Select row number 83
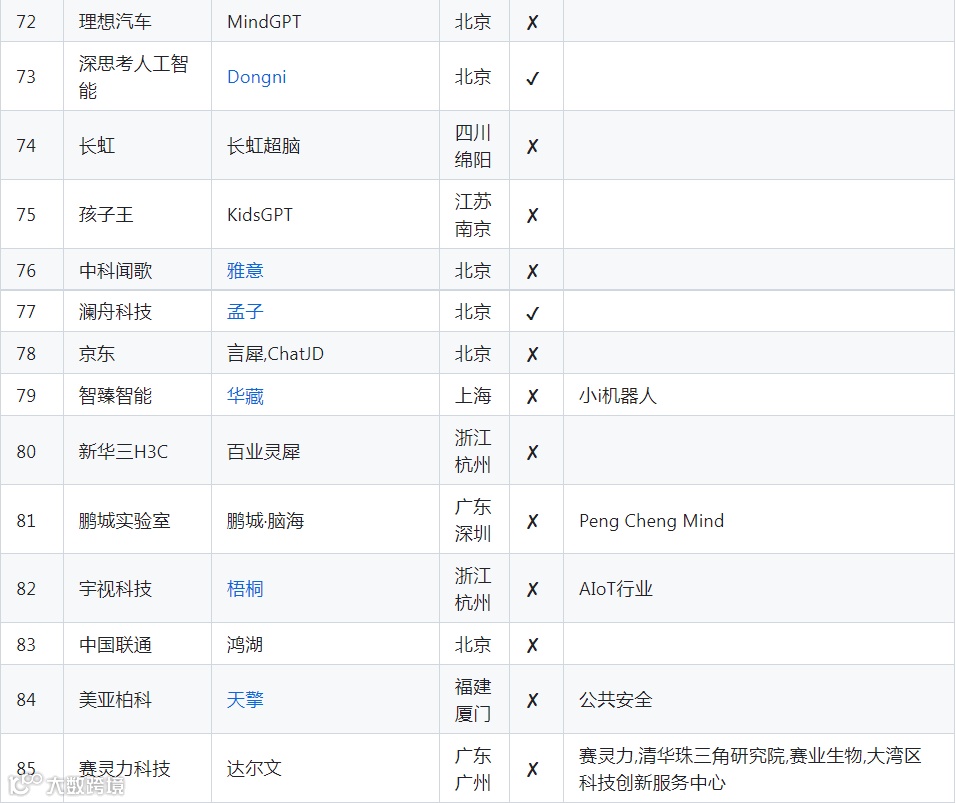Viewport: 956px width, 803px height. pos(26,644)
